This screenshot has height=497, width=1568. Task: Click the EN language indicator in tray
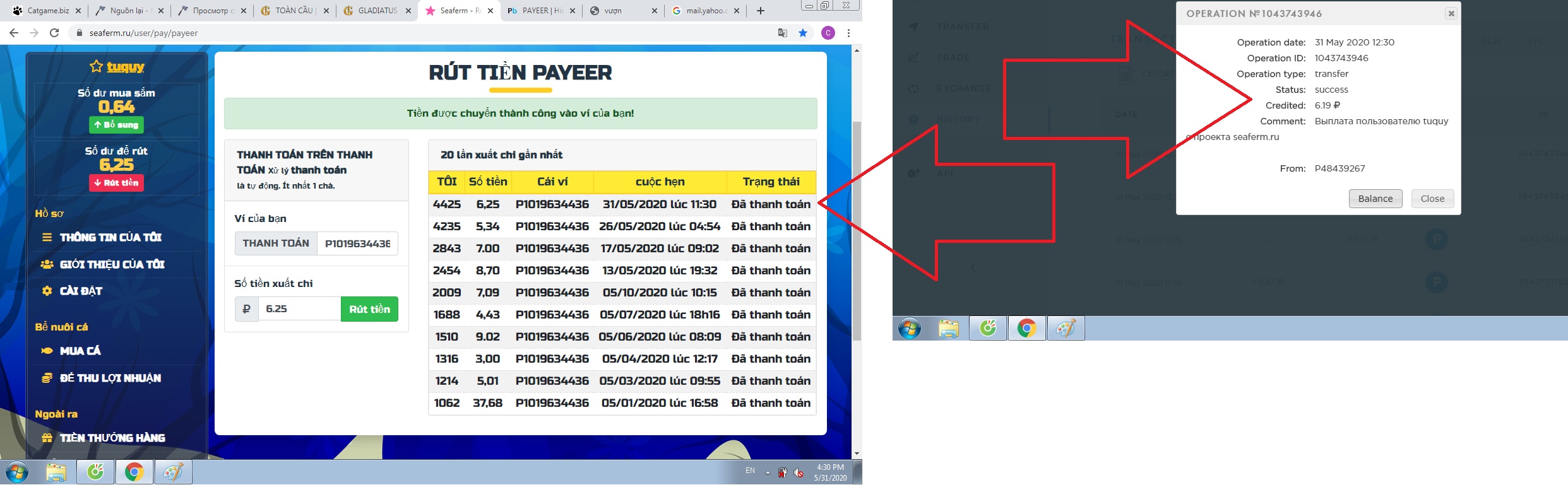coord(750,471)
